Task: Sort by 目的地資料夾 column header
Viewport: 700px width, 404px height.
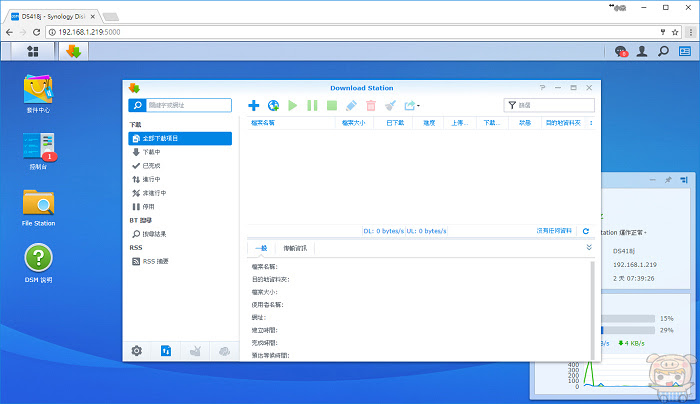Action: pyautogui.click(x=563, y=123)
